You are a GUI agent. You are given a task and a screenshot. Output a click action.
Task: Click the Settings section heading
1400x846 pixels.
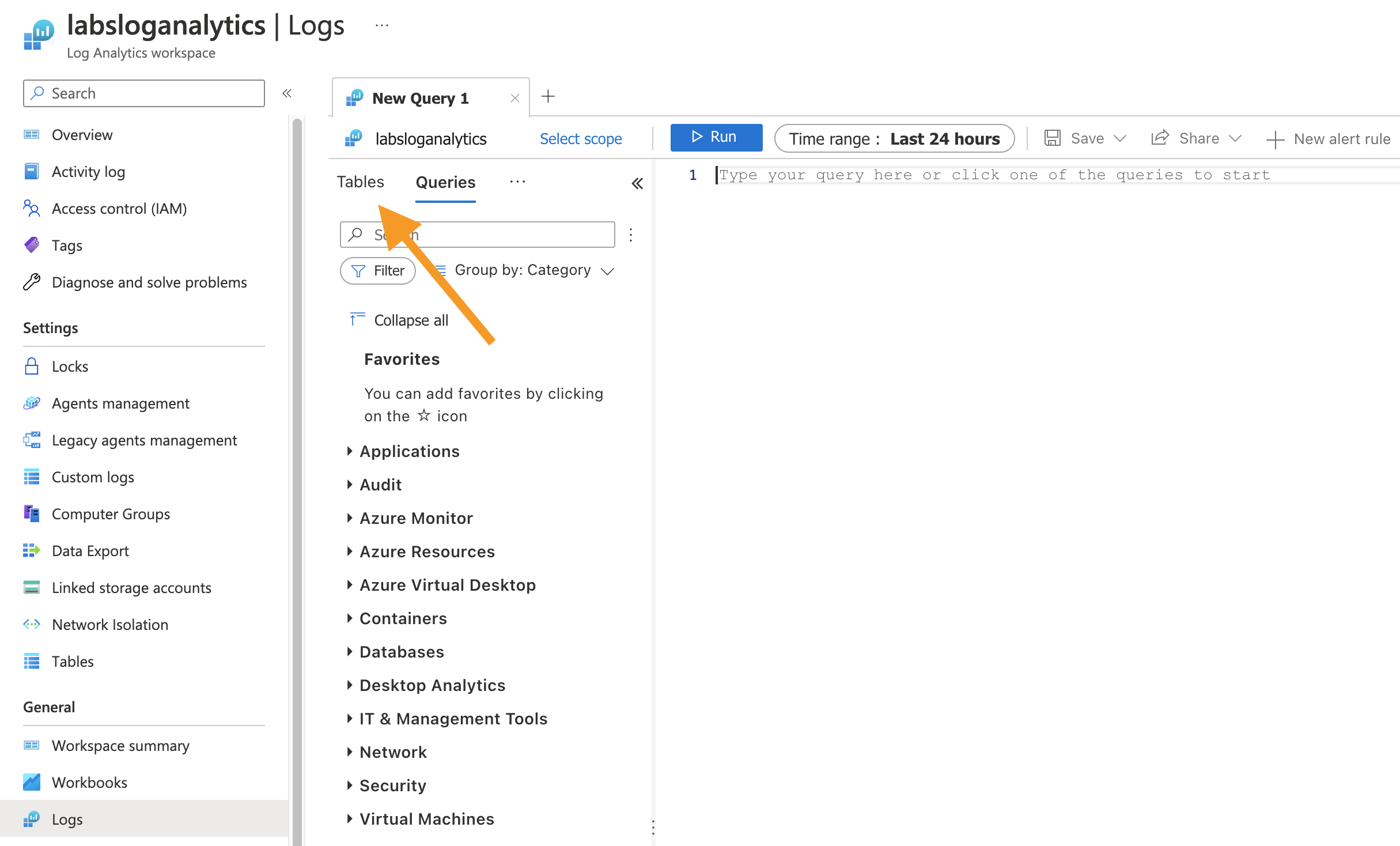51,328
